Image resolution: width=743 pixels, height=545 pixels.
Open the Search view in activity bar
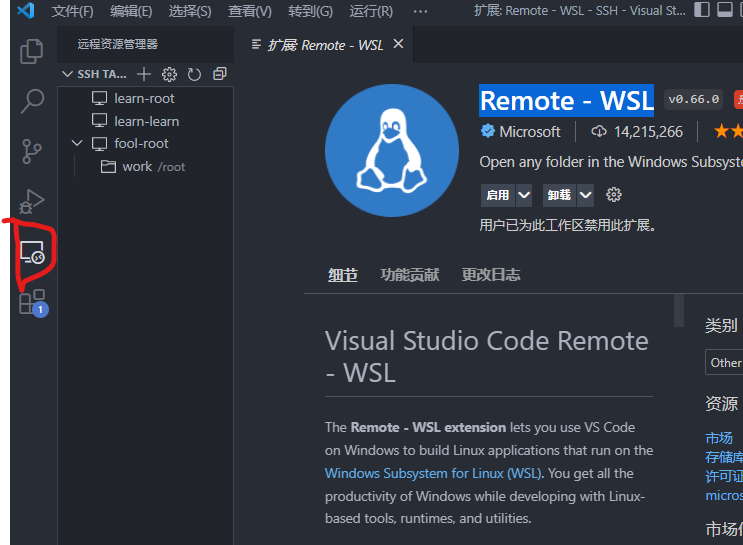coord(32,101)
